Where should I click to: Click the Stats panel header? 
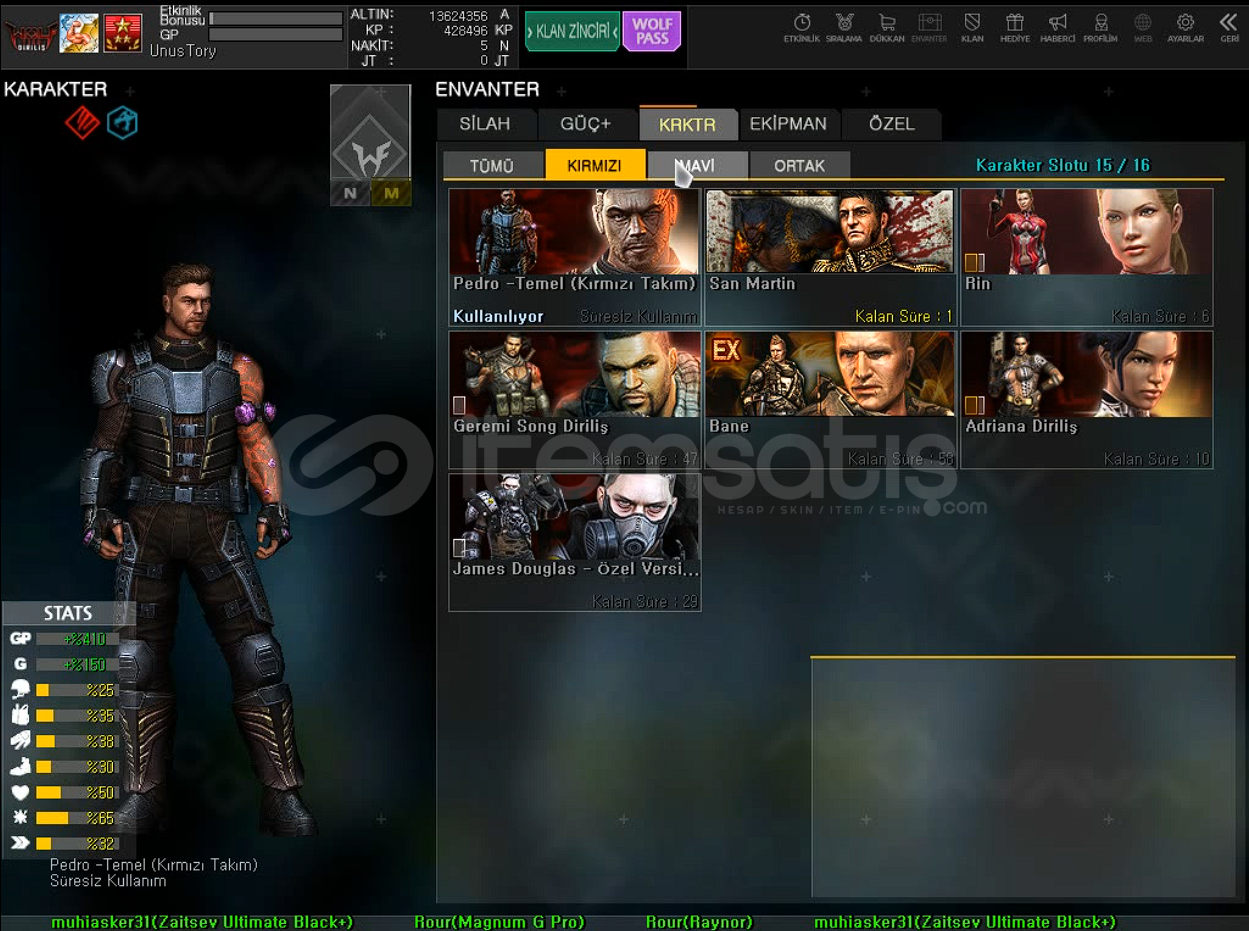click(68, 613)
